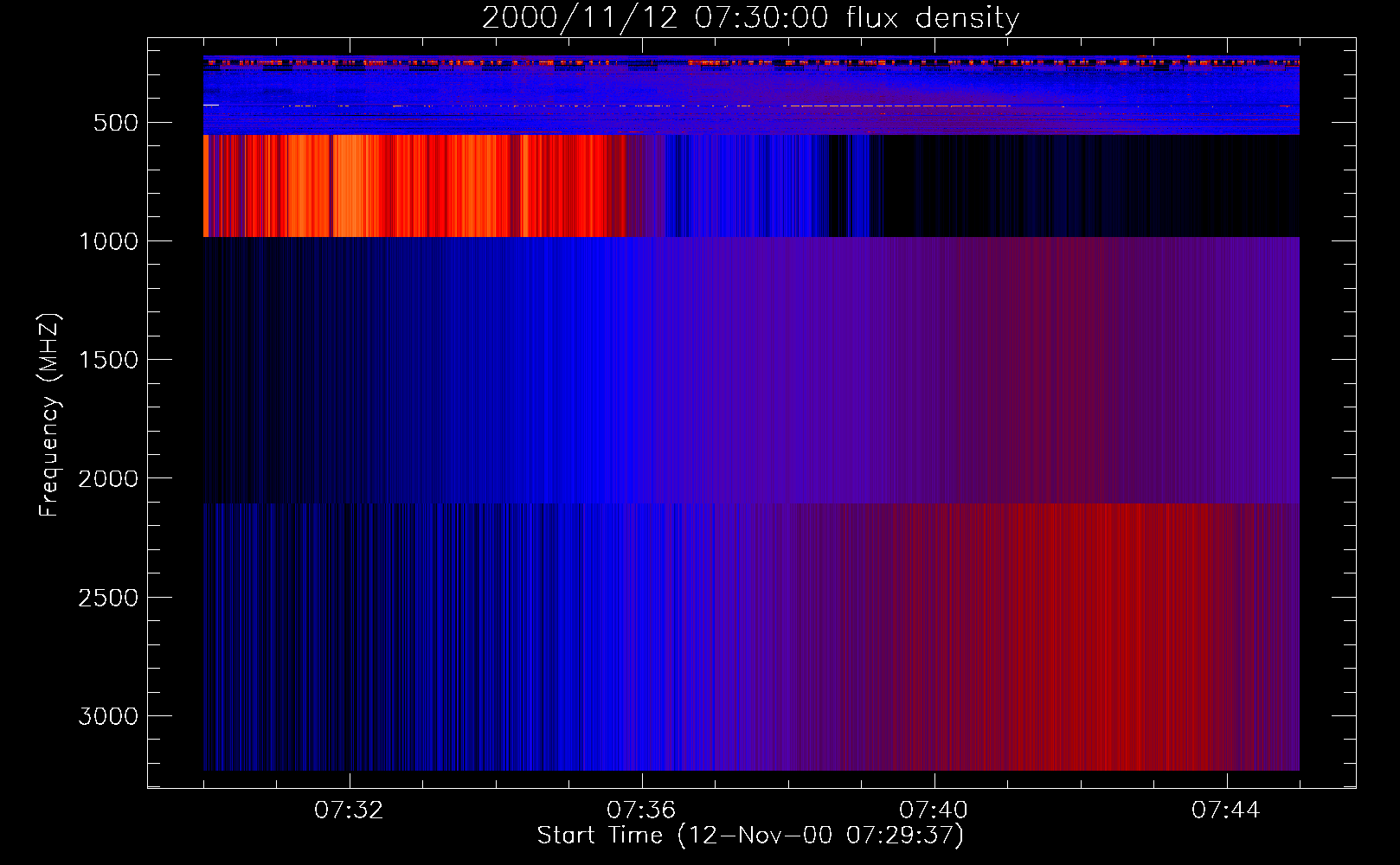Click the 500 frequency tick label
1400x865 pixels.
pos(116,123)
